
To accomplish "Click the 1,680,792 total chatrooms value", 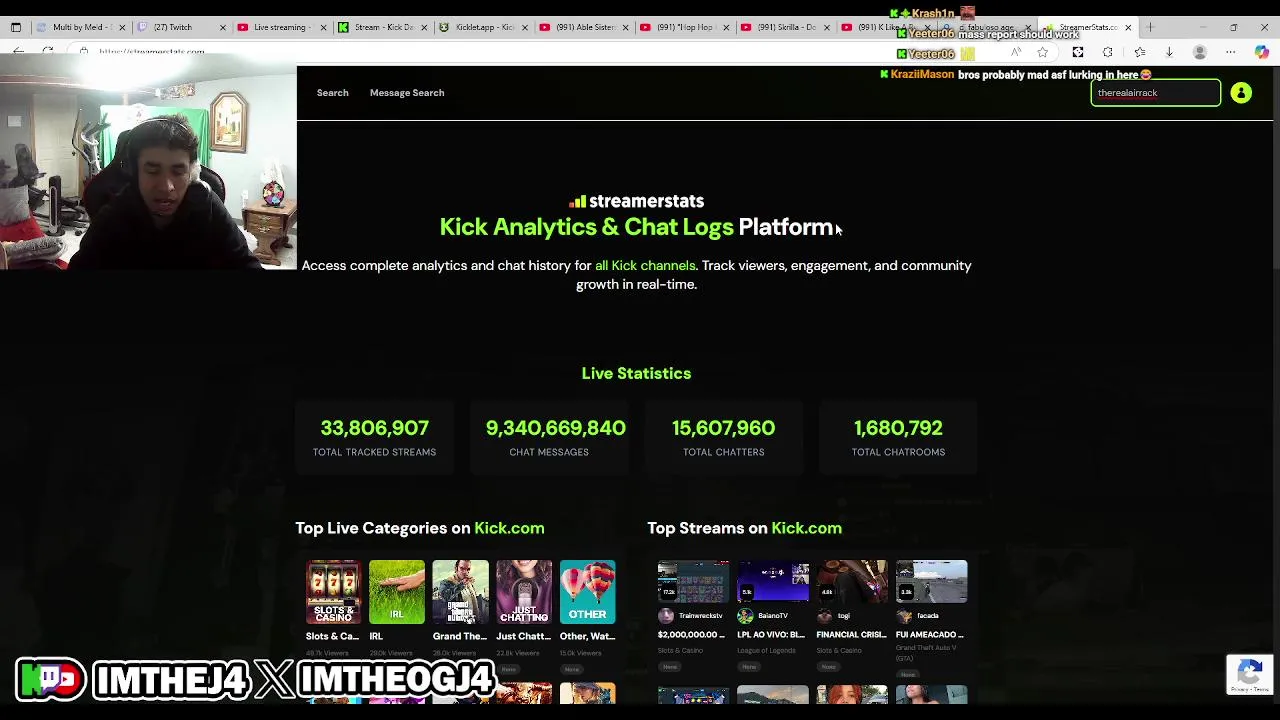I will click(x=898, y=428).
